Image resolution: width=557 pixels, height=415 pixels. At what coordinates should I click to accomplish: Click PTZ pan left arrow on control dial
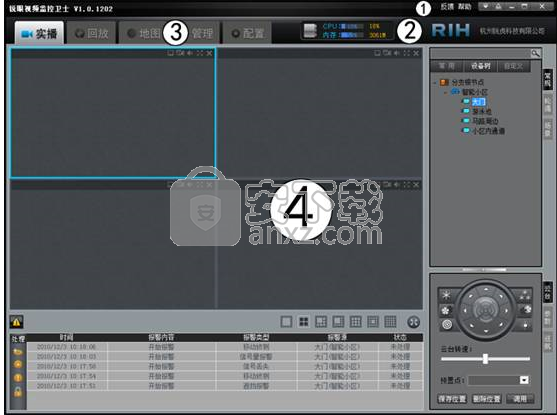pos(465,311)
